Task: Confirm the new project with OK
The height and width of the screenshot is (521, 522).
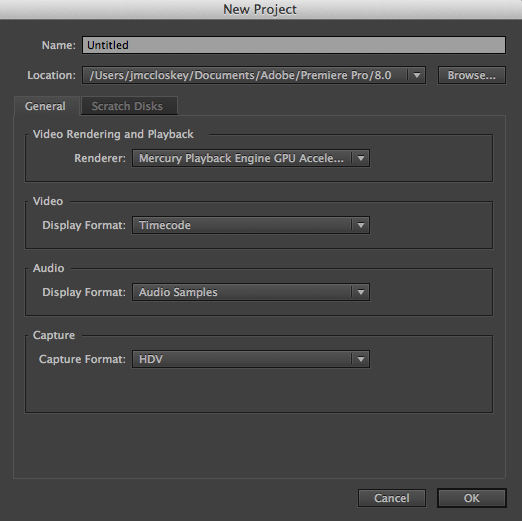Action: pyautogui.click(x=472, y=498)
